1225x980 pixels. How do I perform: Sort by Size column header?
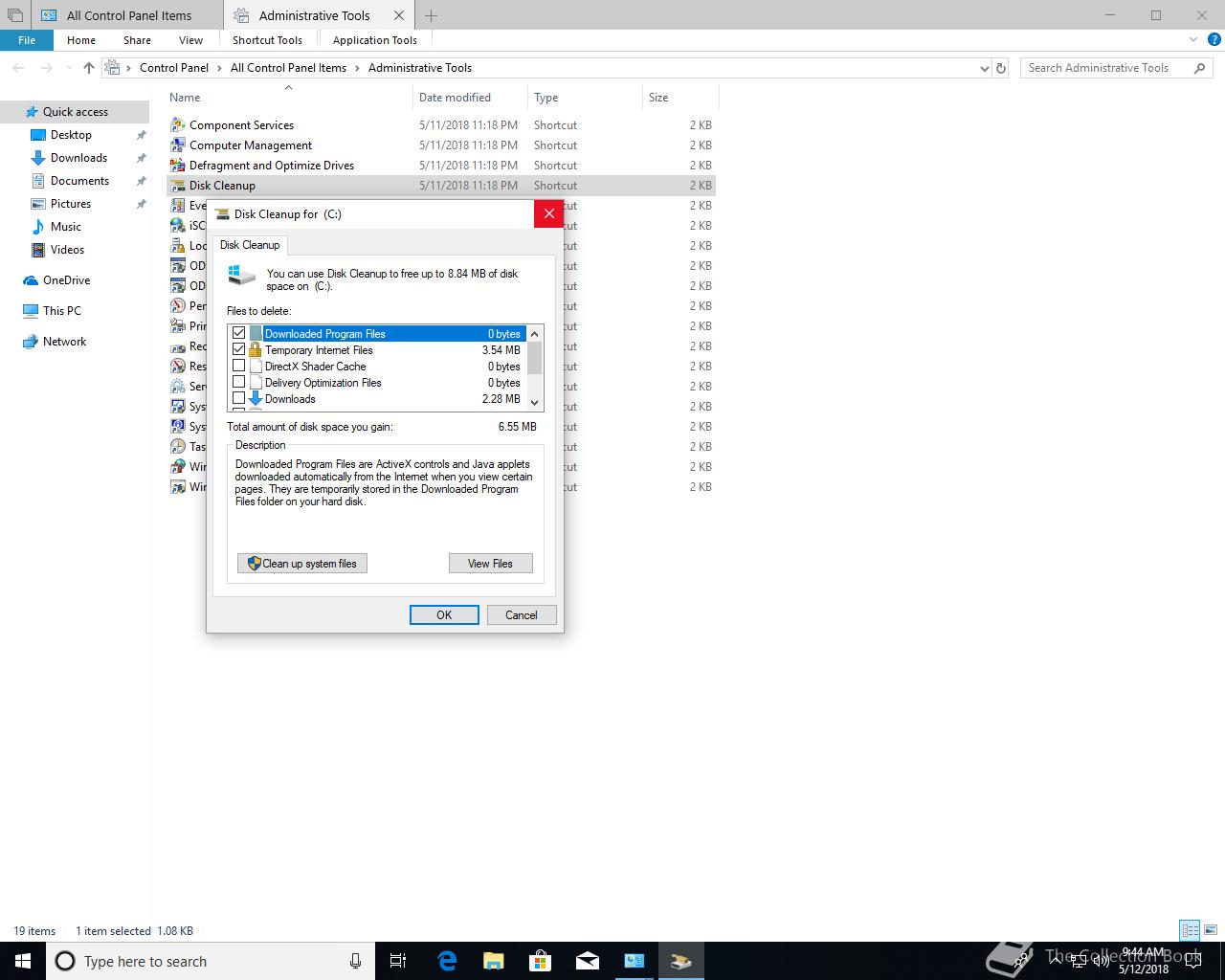(x=658, y=98)
